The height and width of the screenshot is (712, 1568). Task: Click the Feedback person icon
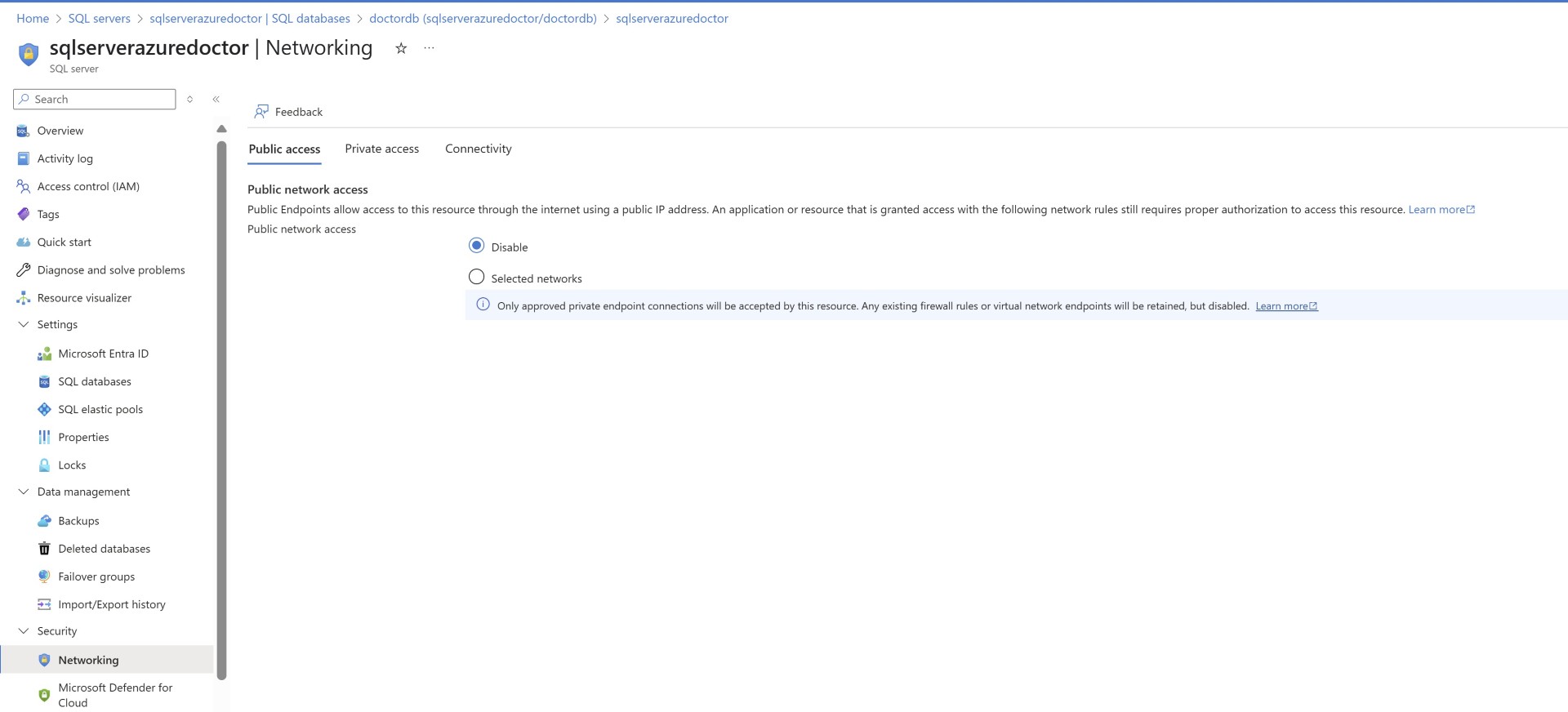pyautogui.click(x=261, y=112)
